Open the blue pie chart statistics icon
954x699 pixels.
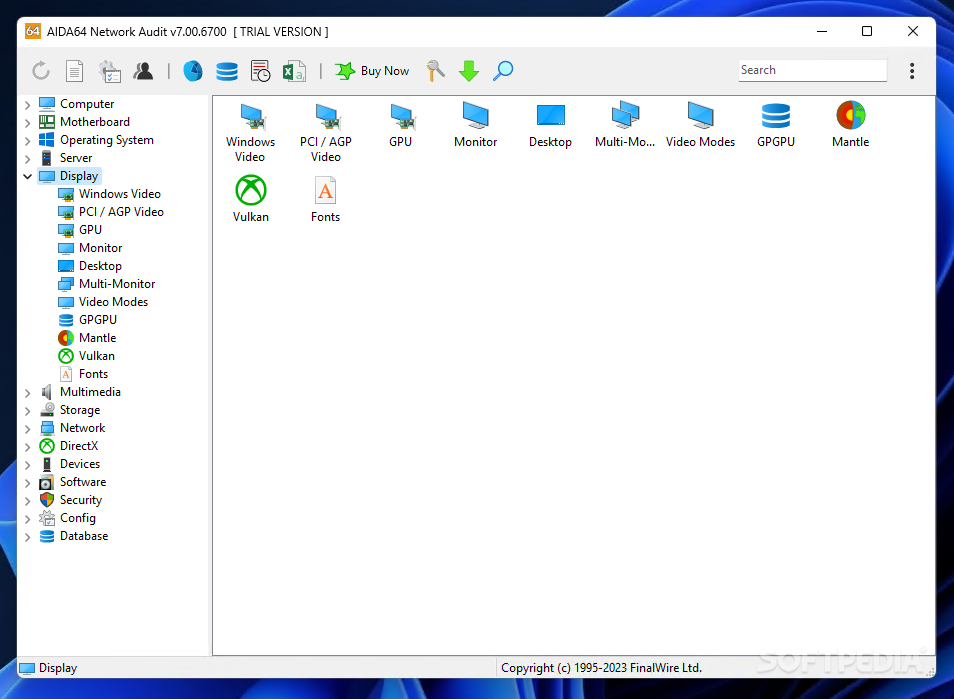point(193,71)
